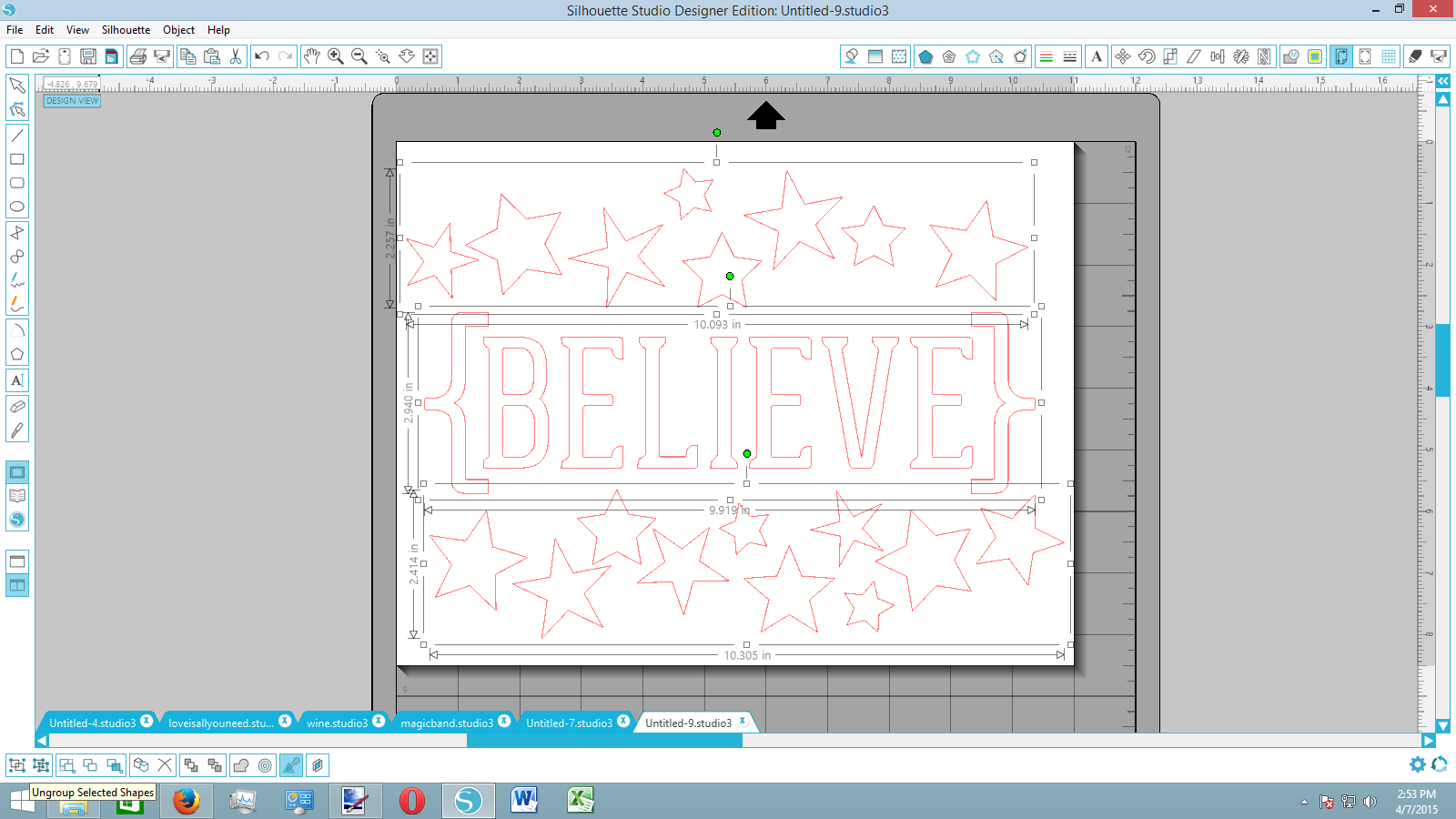This screenshot has width=1456, height=819.
Task: Open the Rotate panel
Action: coord(1147,56)
